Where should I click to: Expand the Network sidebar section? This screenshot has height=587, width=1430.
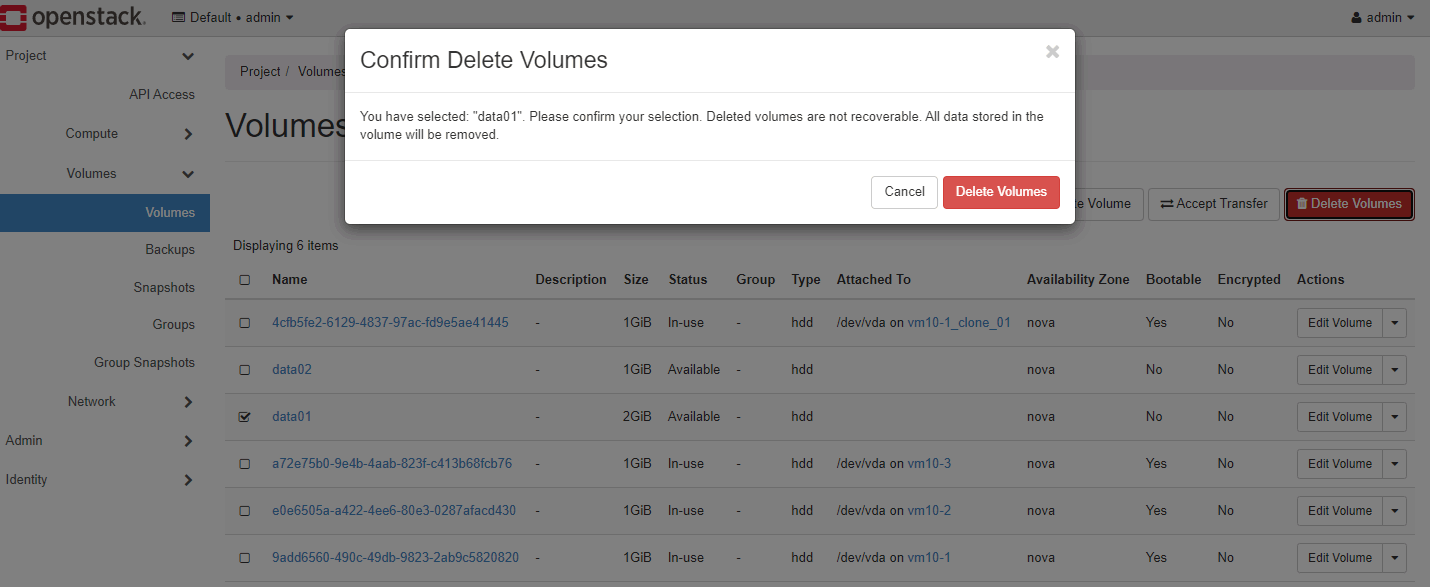pyautogui.click(x=188, y=402)
